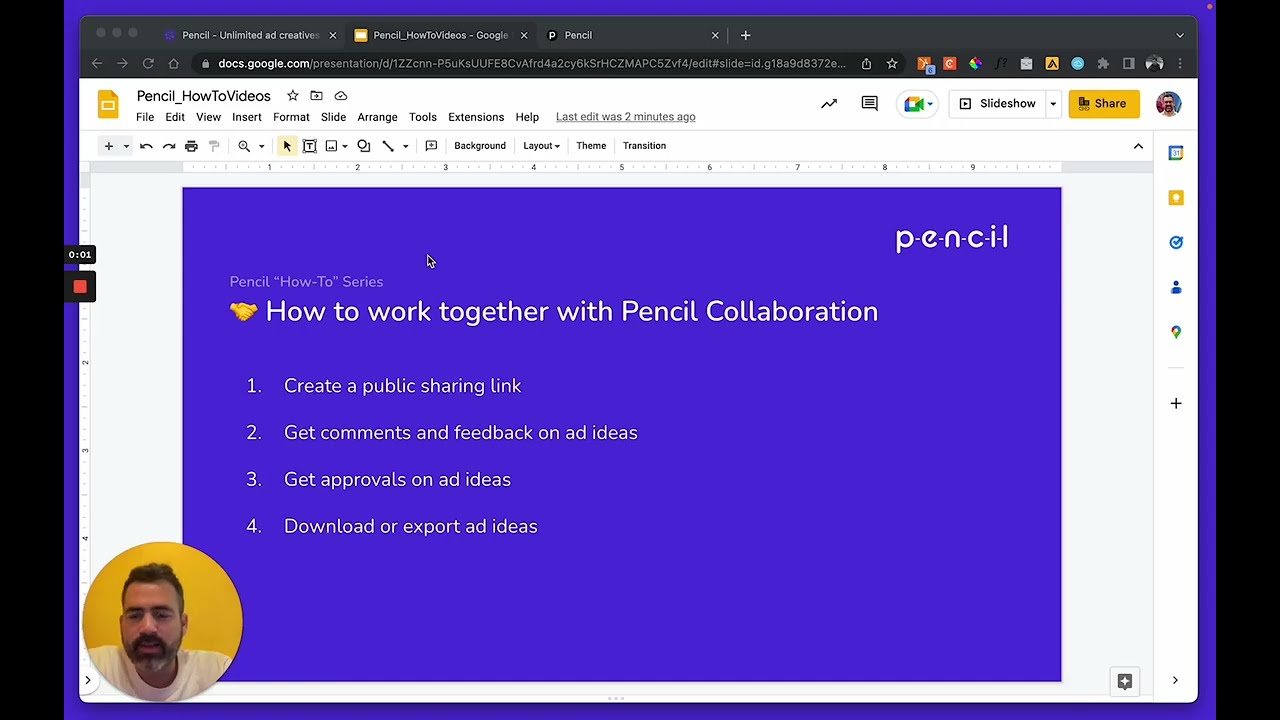Expand the line type dropdown arrow
Image resolution: width=1280 pixels, height=720 pixels.
(405, 146)
